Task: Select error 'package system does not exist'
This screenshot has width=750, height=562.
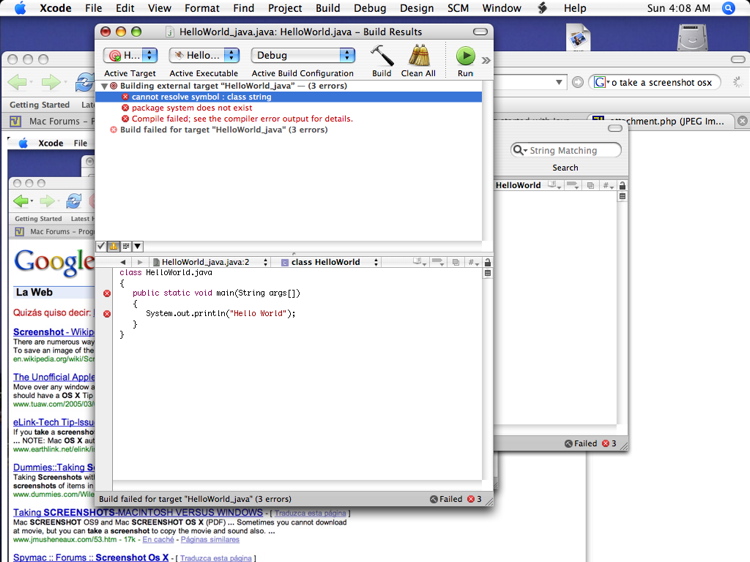Action: pyautogui.click(x=288, y=108)
